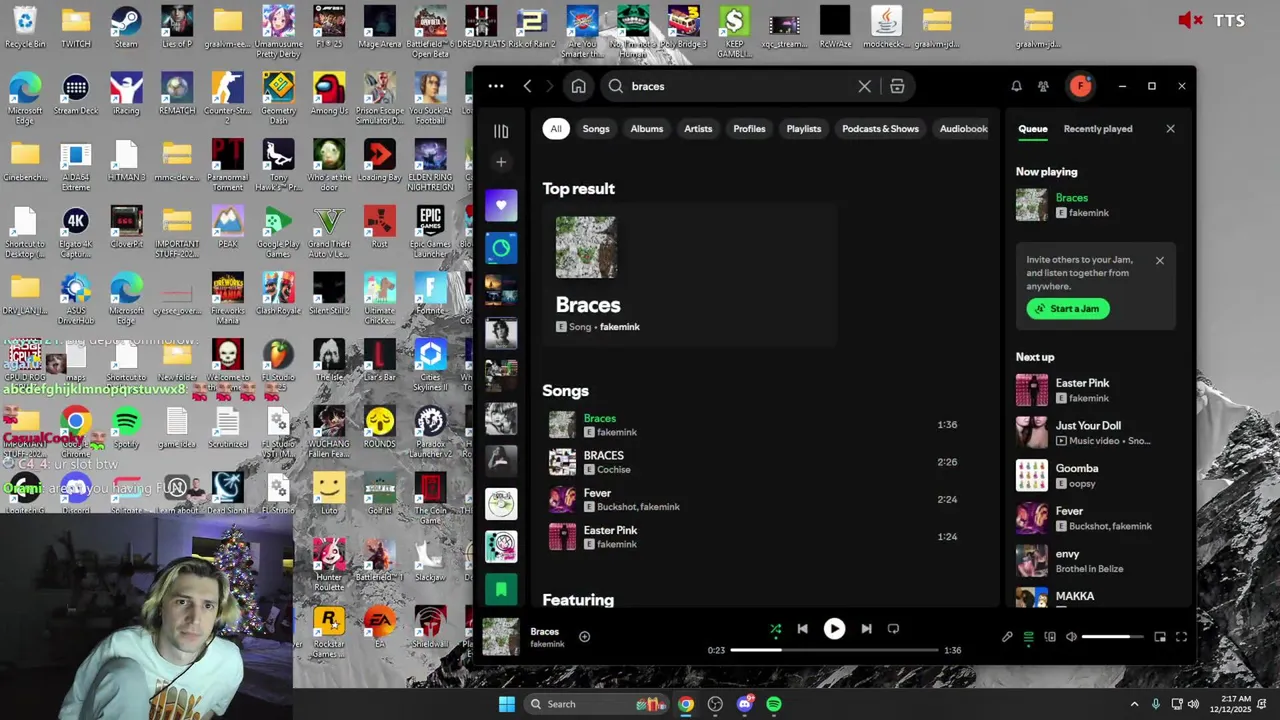Skip to the next track
This screenshot has height=720, width=1280.
[x=866, y=629]
